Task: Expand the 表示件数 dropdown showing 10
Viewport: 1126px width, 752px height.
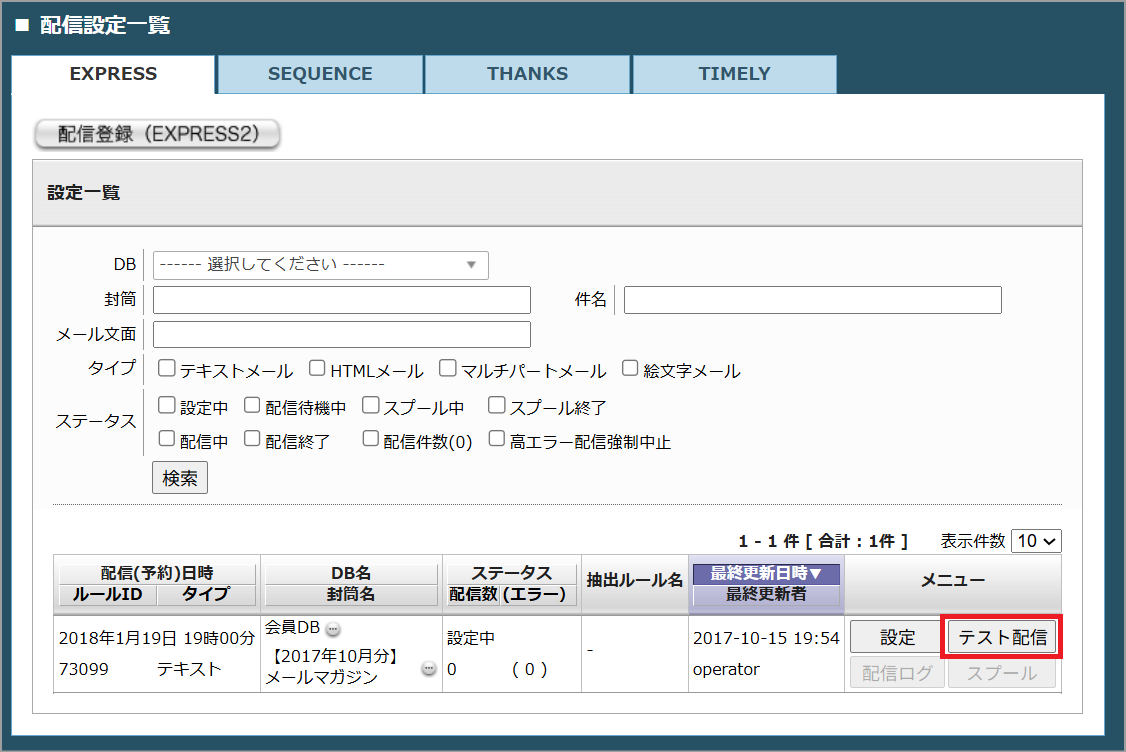Action: 1036,541
